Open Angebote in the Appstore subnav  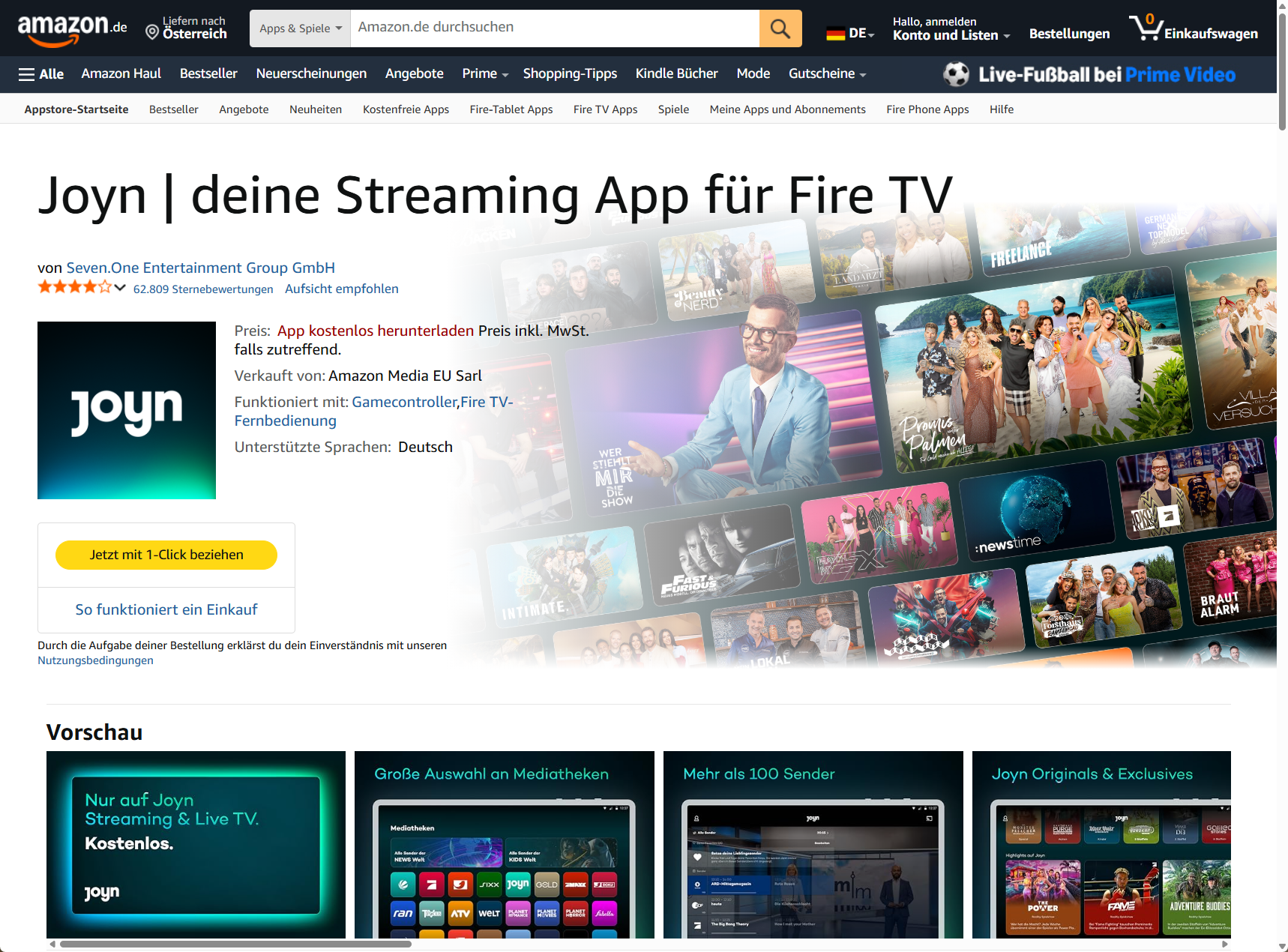[244, 109]
